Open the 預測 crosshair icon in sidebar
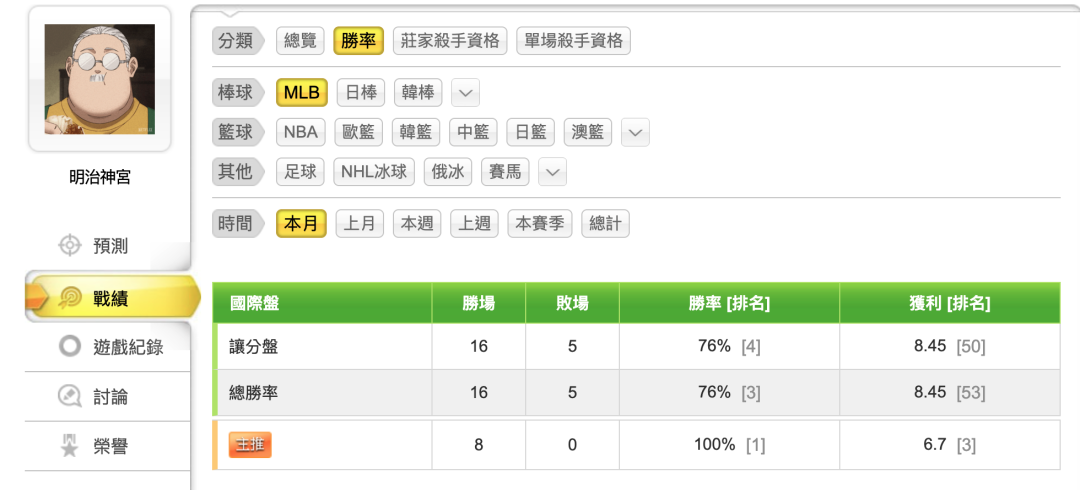Image resolution: width=1080 pixels, height=490 pixels. [70, 245]
